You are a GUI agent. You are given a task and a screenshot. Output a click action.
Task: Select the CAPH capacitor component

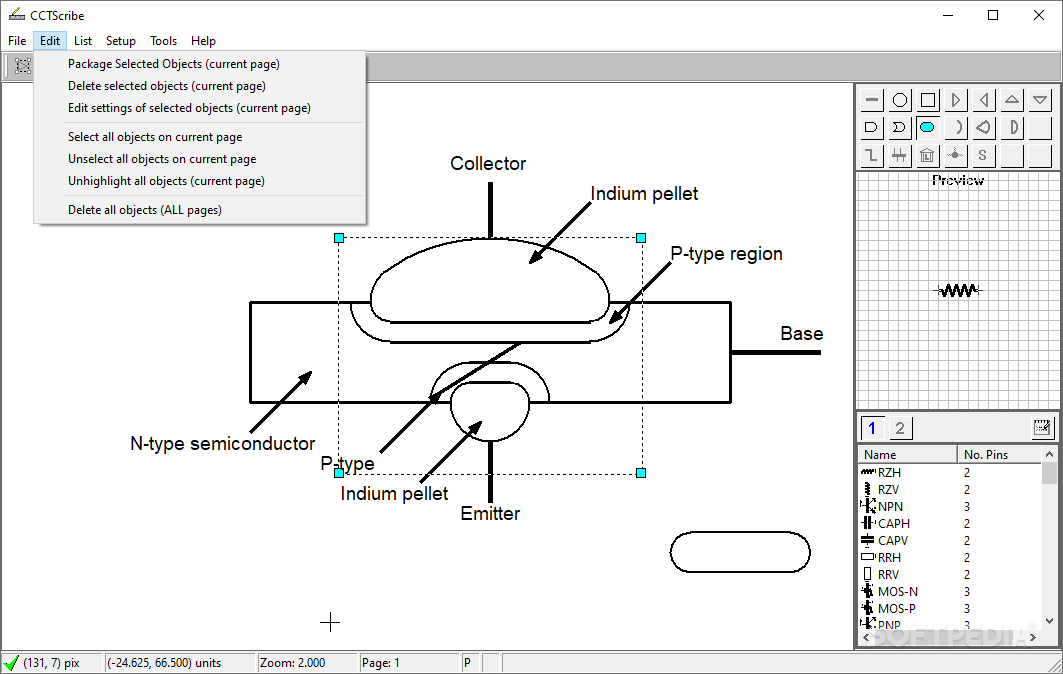(950, 523)
